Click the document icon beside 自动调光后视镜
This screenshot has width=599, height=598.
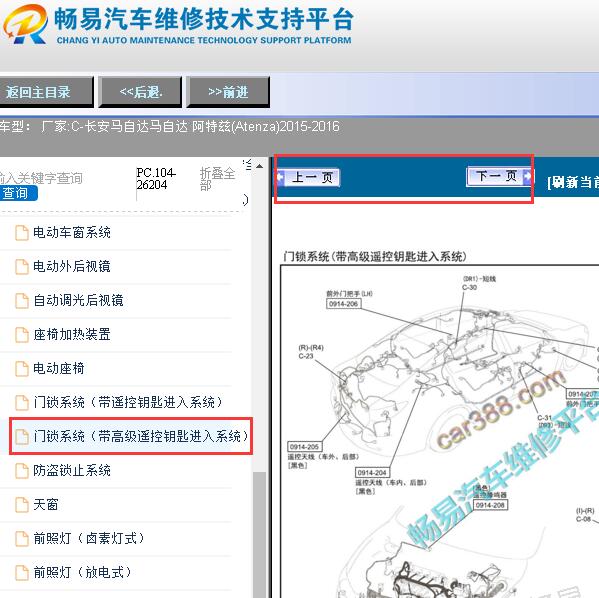coord(22,301)
